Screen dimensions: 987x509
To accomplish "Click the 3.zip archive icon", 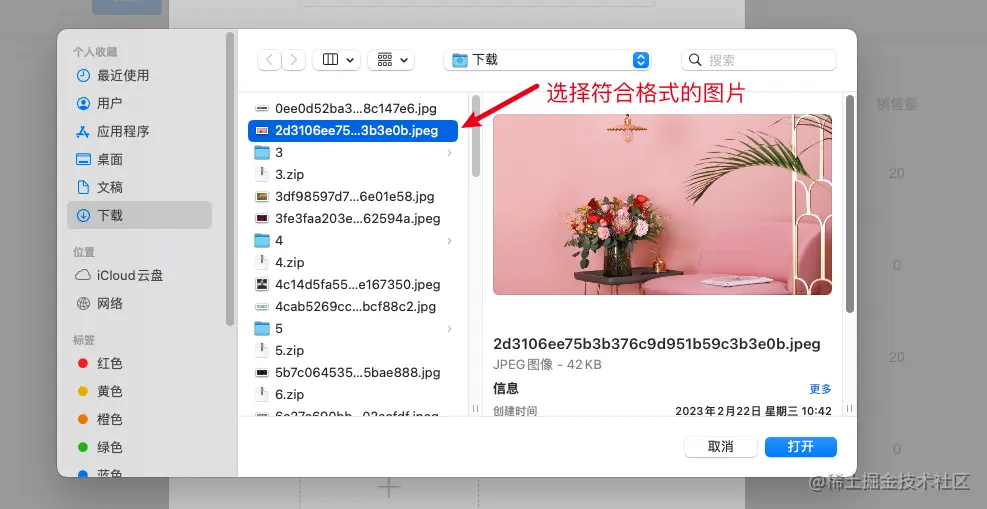I will 262,174.
